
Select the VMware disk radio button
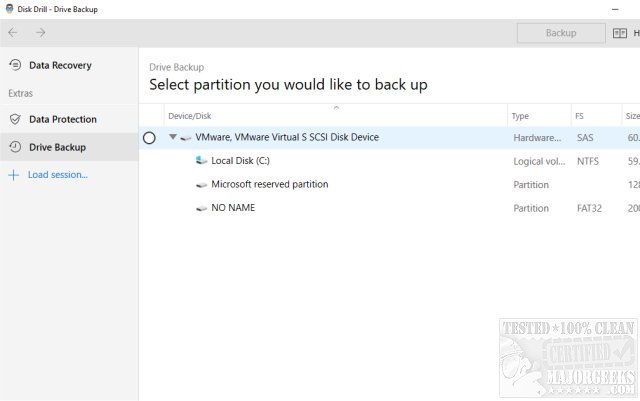149,138
